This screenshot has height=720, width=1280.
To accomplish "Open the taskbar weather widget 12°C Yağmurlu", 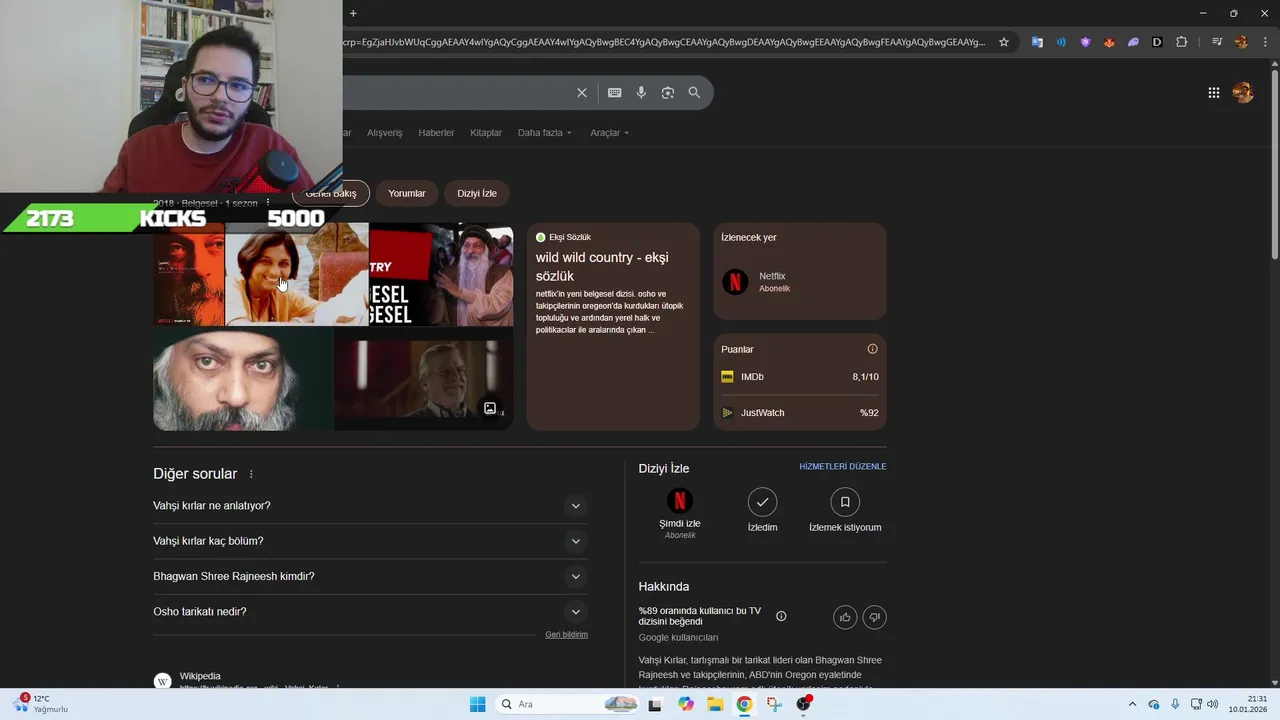I will point(40,704).
